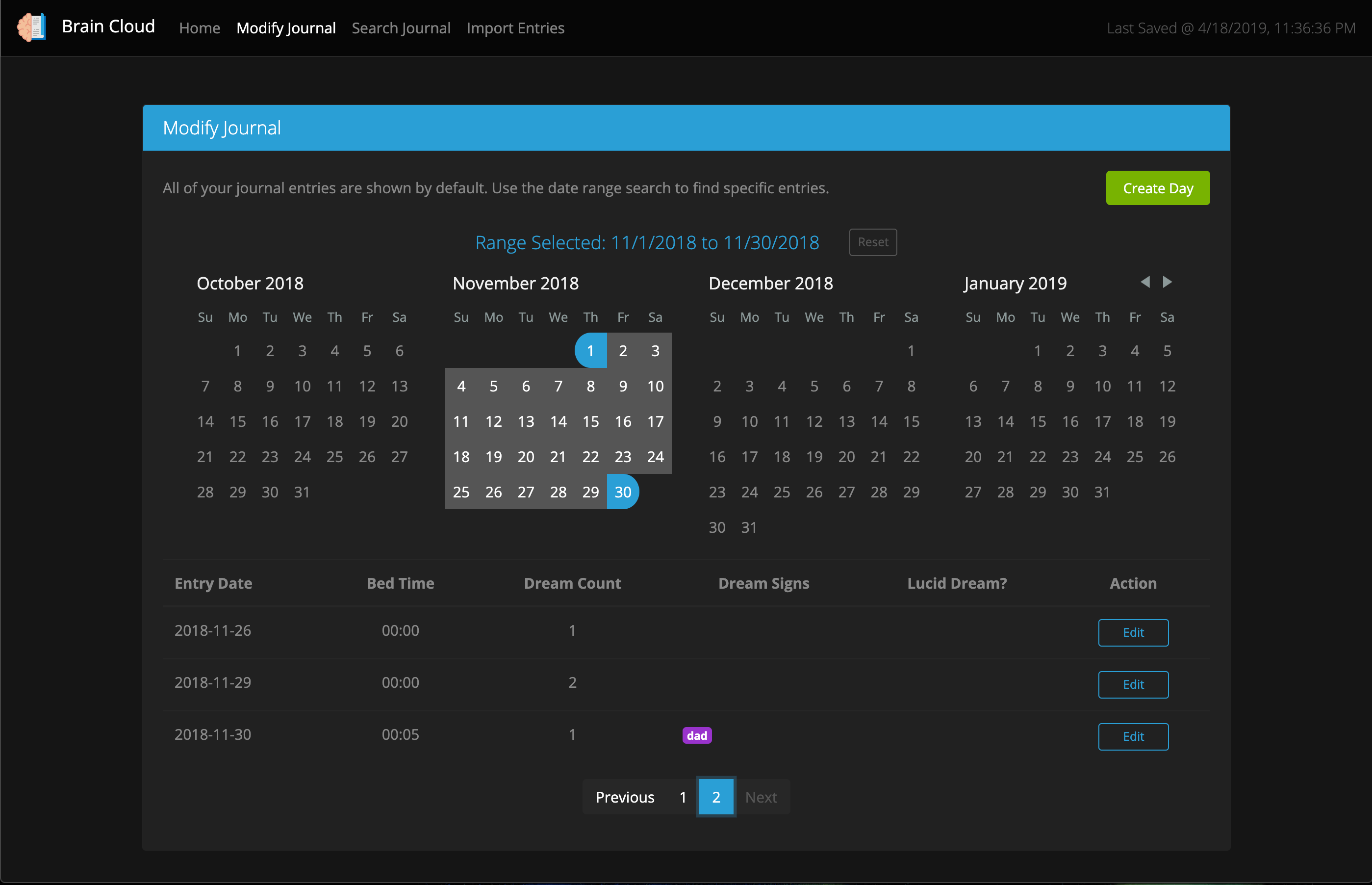Edit the 2018-11-26 entry
Viewport: 1372px width, 885px height.
[1133, 632]
